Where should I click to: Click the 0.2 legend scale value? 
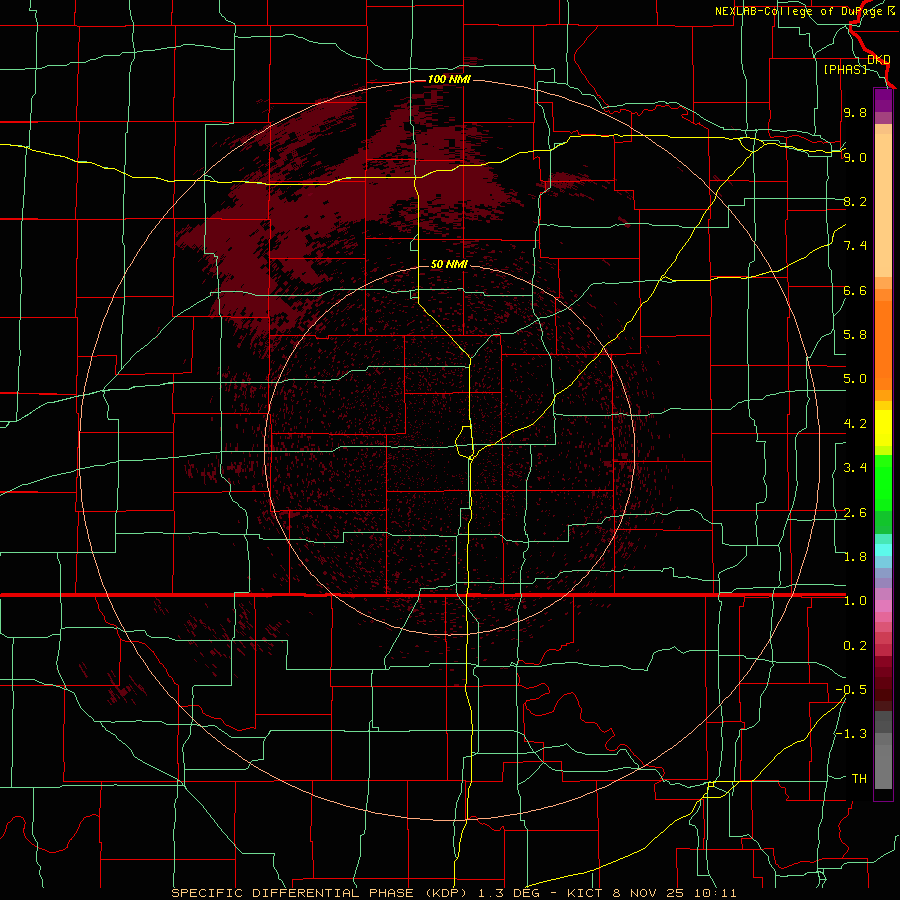(855, 646)
